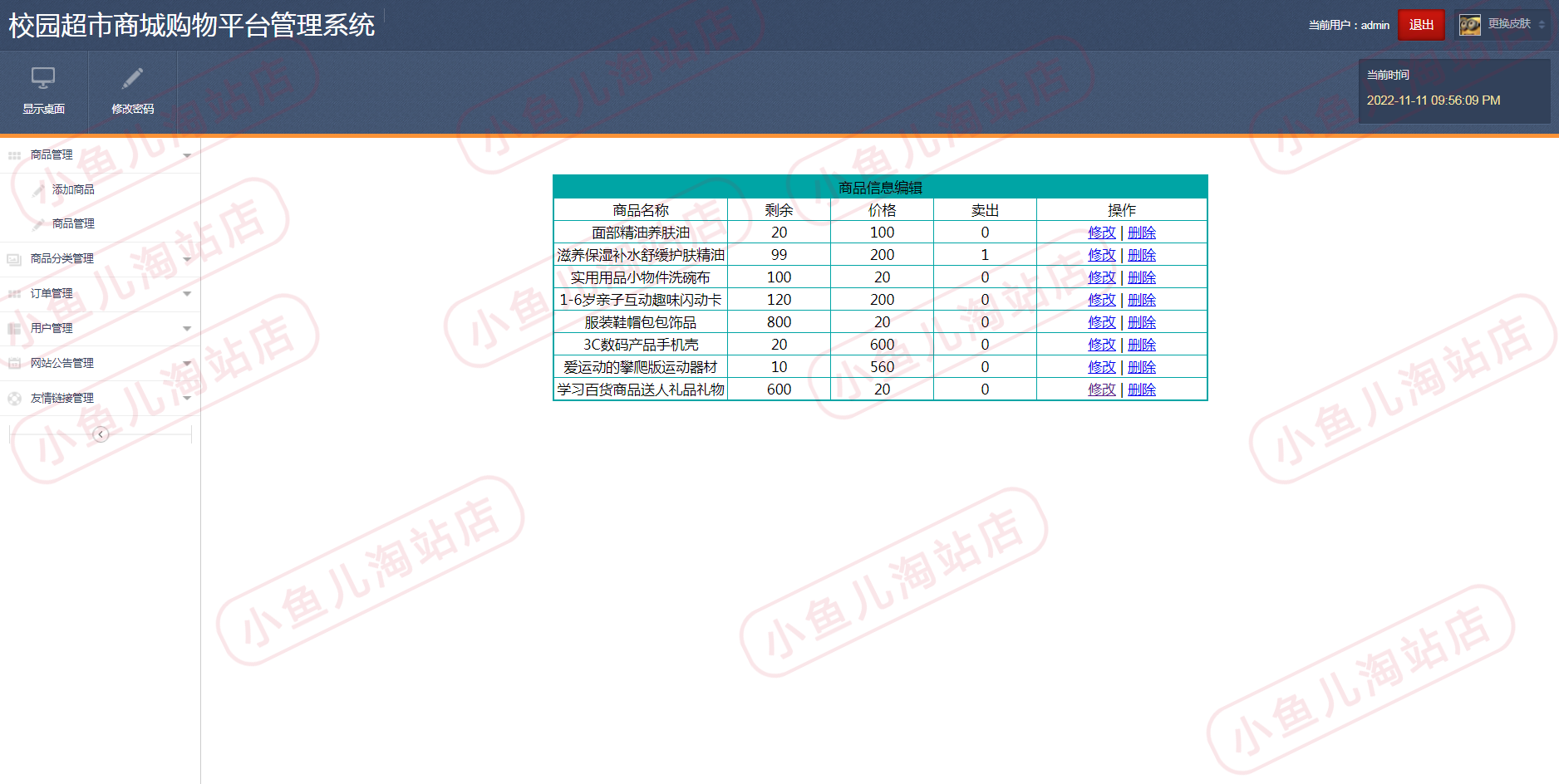Click 删除 for 1-6岁亲子互动趣味闪动卡
Image resolution: width=1559 pixels, height=784 pixels.
pyautogui.click(x=1142, y=300)
